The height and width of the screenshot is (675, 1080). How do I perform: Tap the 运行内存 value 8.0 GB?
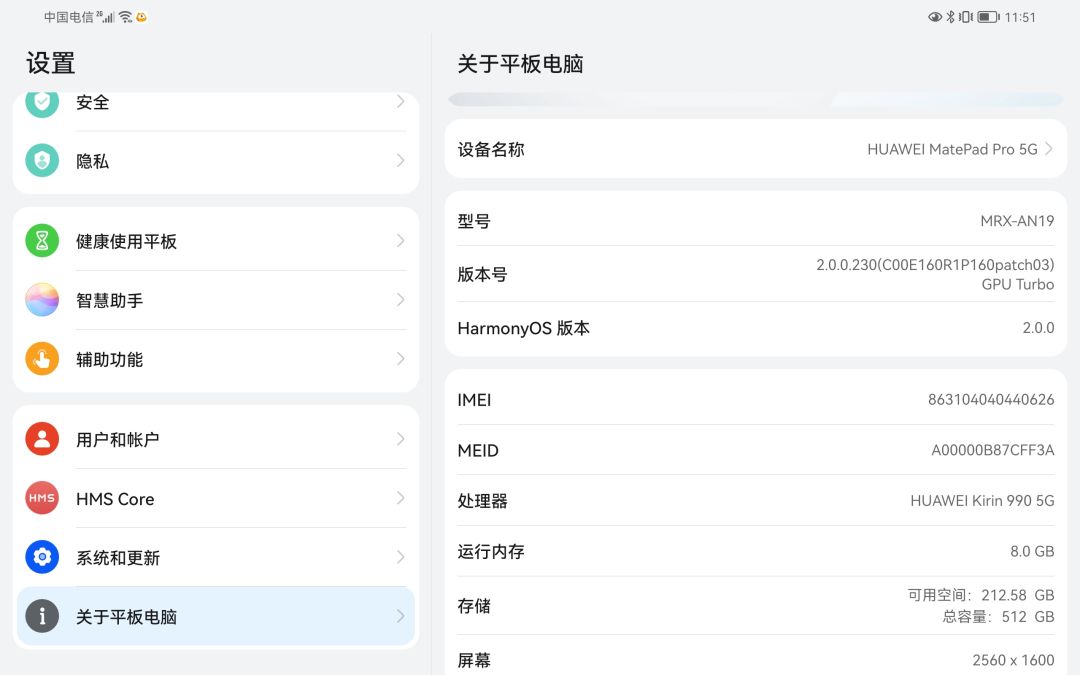[1032, 552]
